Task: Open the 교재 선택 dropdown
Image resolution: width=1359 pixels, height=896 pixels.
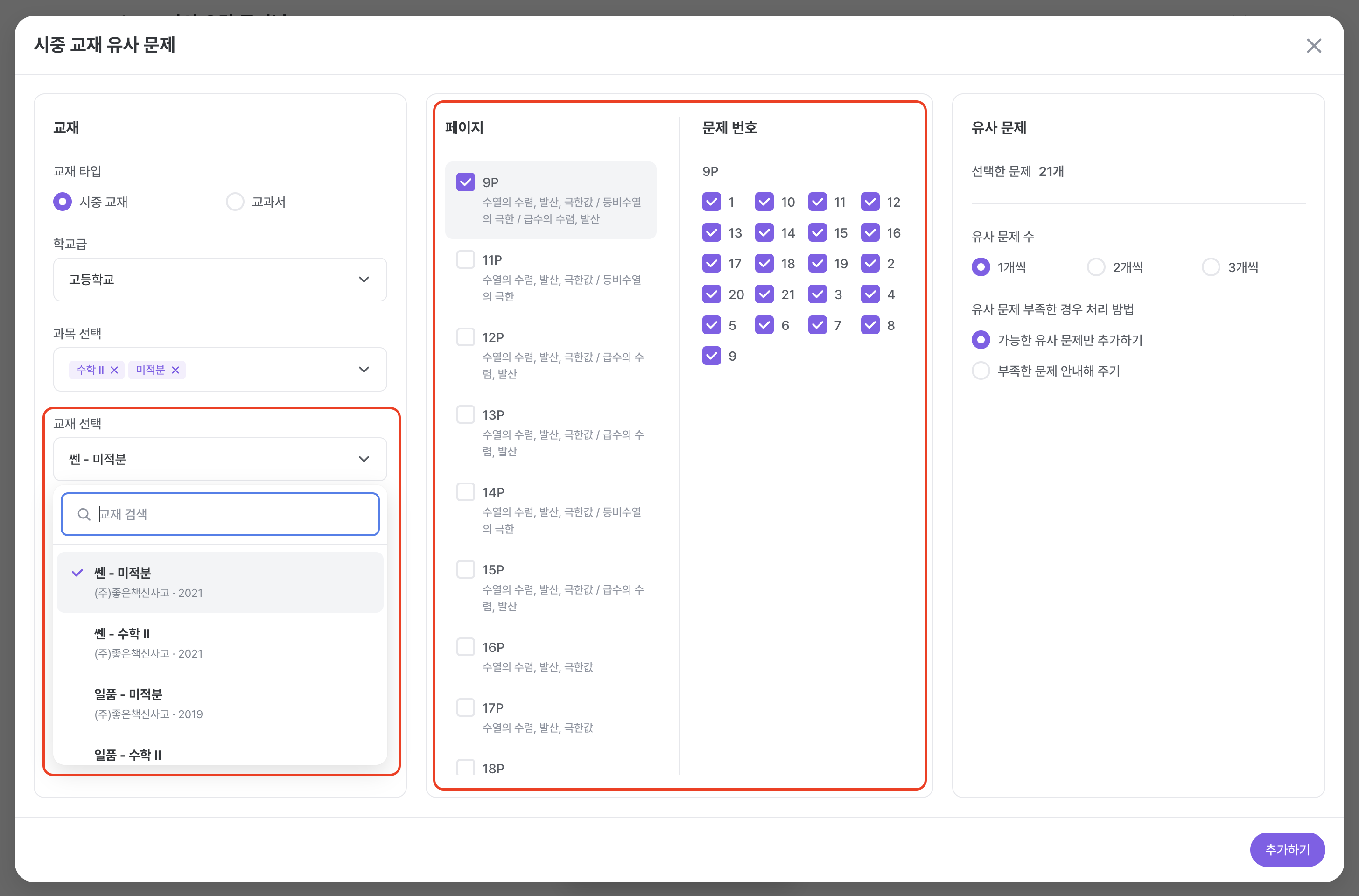Action: 219,459
